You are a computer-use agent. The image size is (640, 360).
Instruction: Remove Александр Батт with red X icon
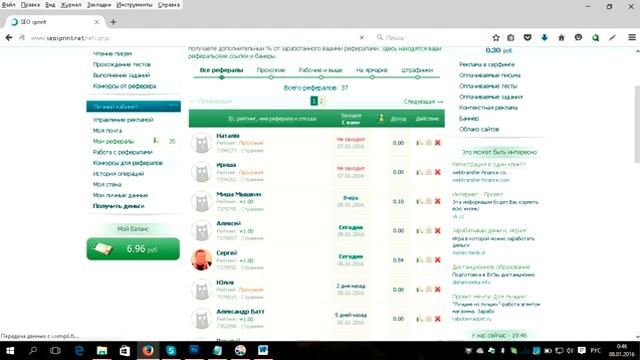tap(438, 319)
